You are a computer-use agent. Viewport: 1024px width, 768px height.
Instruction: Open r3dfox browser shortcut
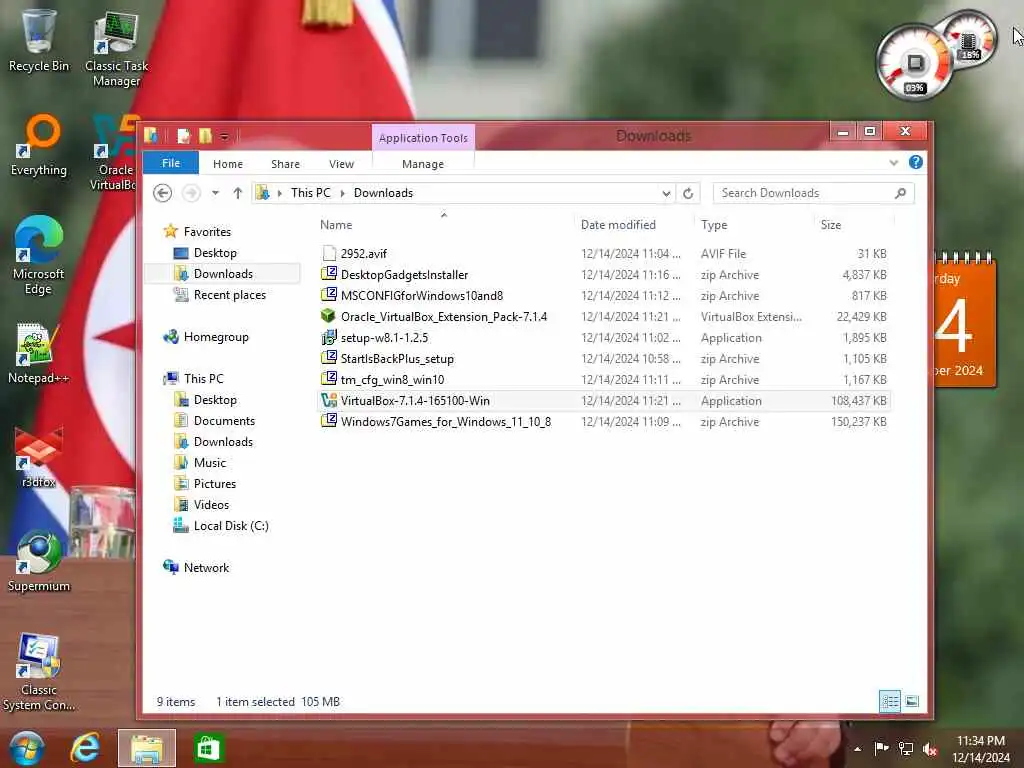point(38,457)
